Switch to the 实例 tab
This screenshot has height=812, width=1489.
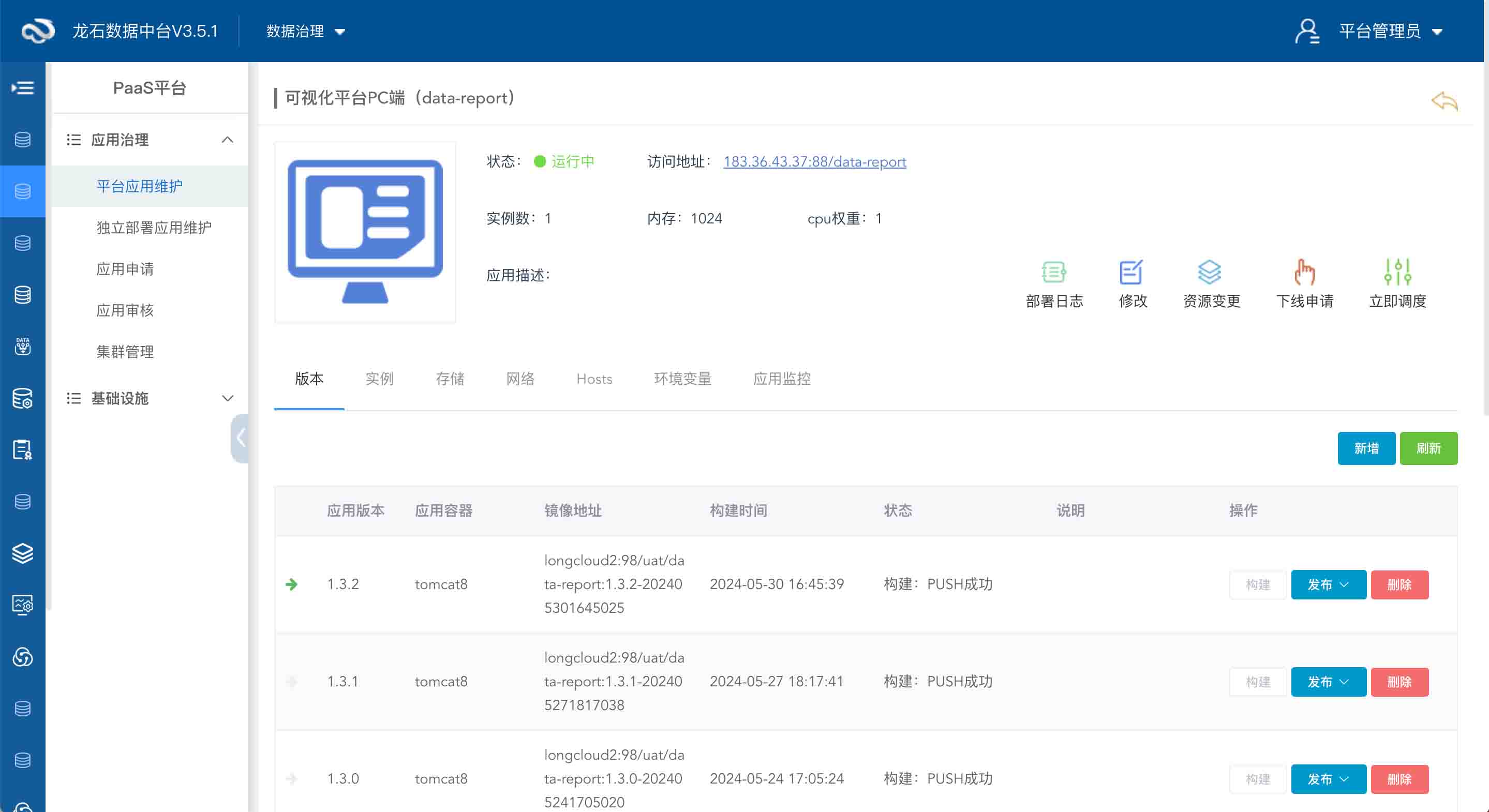(x=379, y=379)
